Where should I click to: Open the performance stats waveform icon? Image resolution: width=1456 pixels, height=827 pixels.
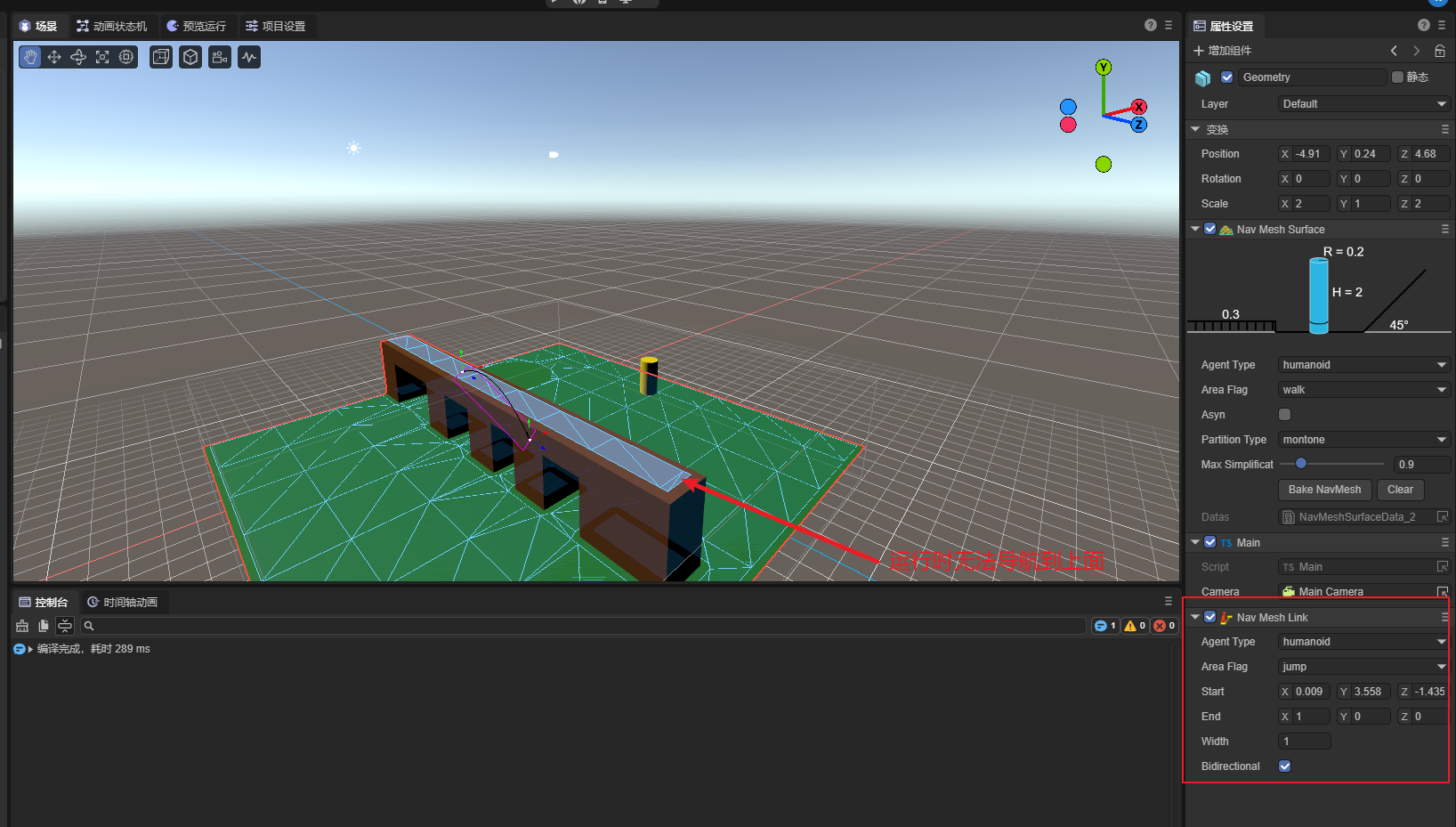[x=249, y=57]
